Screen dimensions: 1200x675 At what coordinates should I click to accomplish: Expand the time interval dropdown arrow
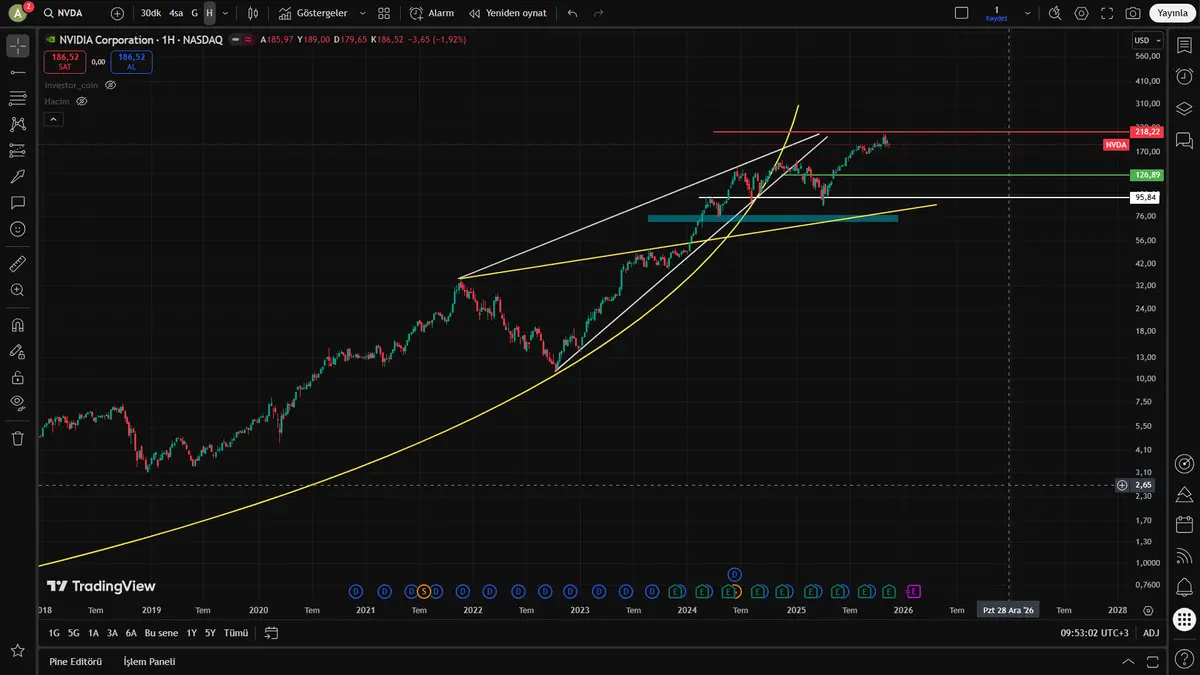click(225, 13)
